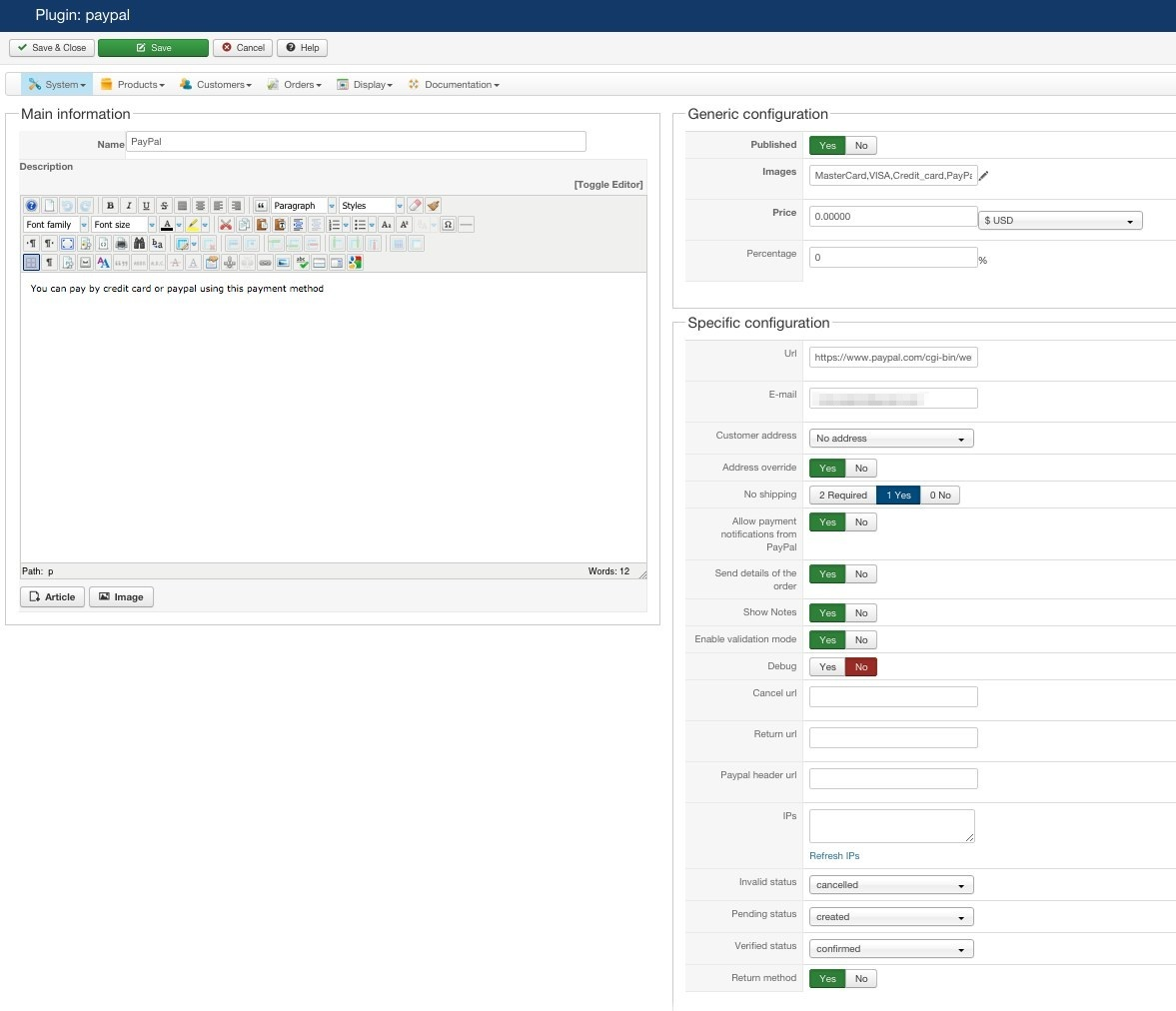
Task: Open find with binoculars icon
Action: point(140,243)
